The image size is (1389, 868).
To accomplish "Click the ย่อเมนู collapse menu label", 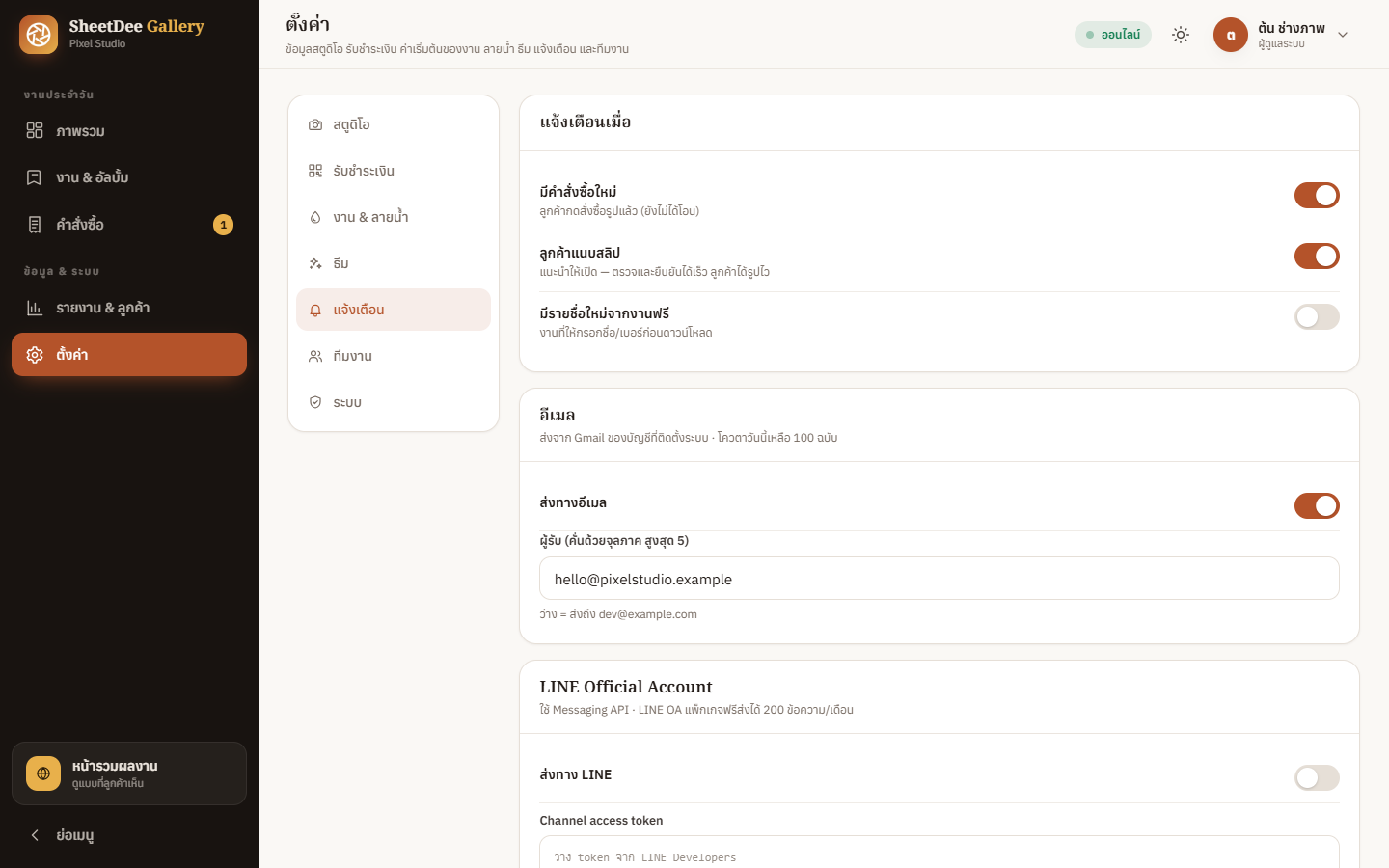I will tap(75, 835).
